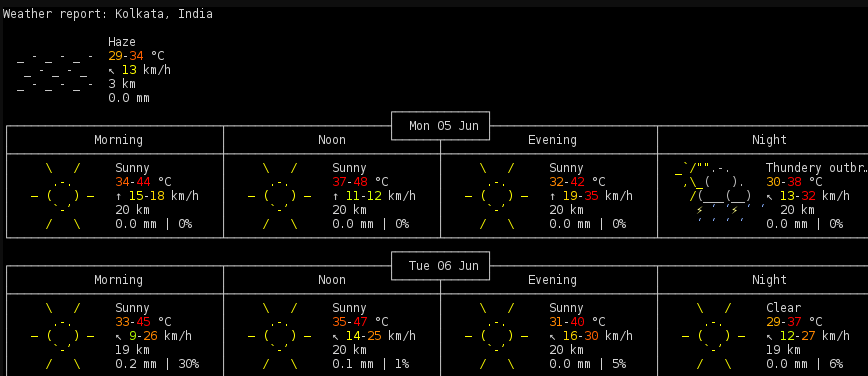
Task: Click the 'Morning' header under Mon 05 Jun
Action: pyautogui.click(x=118, y=140)
